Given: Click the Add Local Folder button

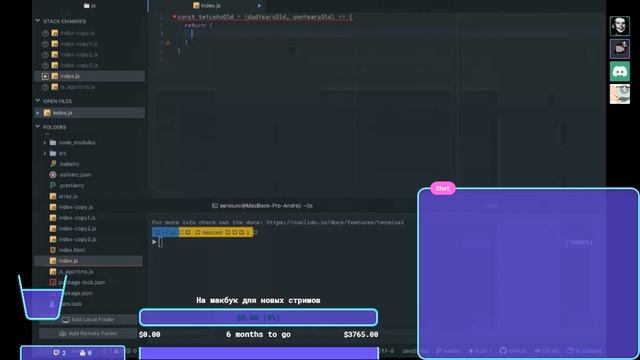Looking at the screenshot, I should [89, 320].
